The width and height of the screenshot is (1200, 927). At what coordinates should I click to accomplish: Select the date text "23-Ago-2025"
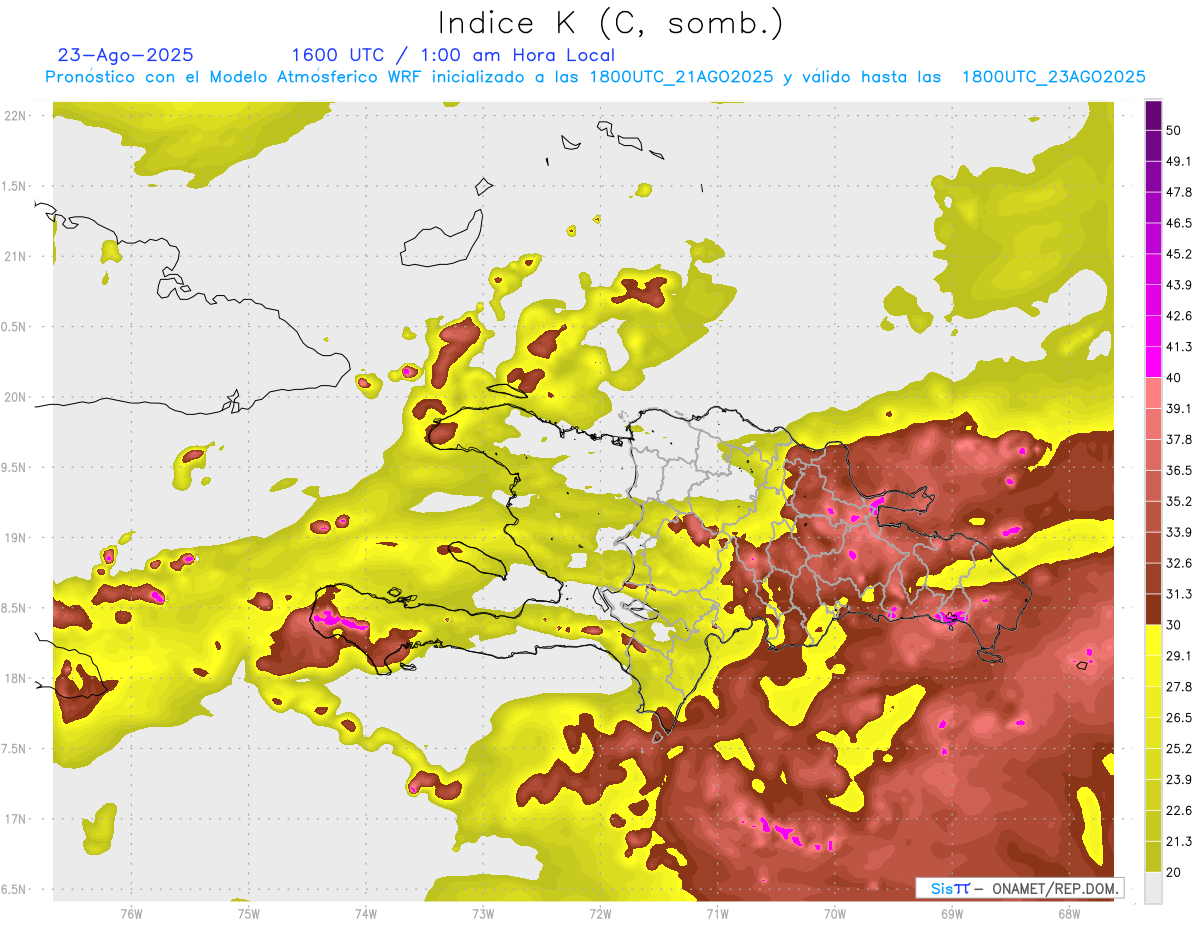click(x=126, y=55)
